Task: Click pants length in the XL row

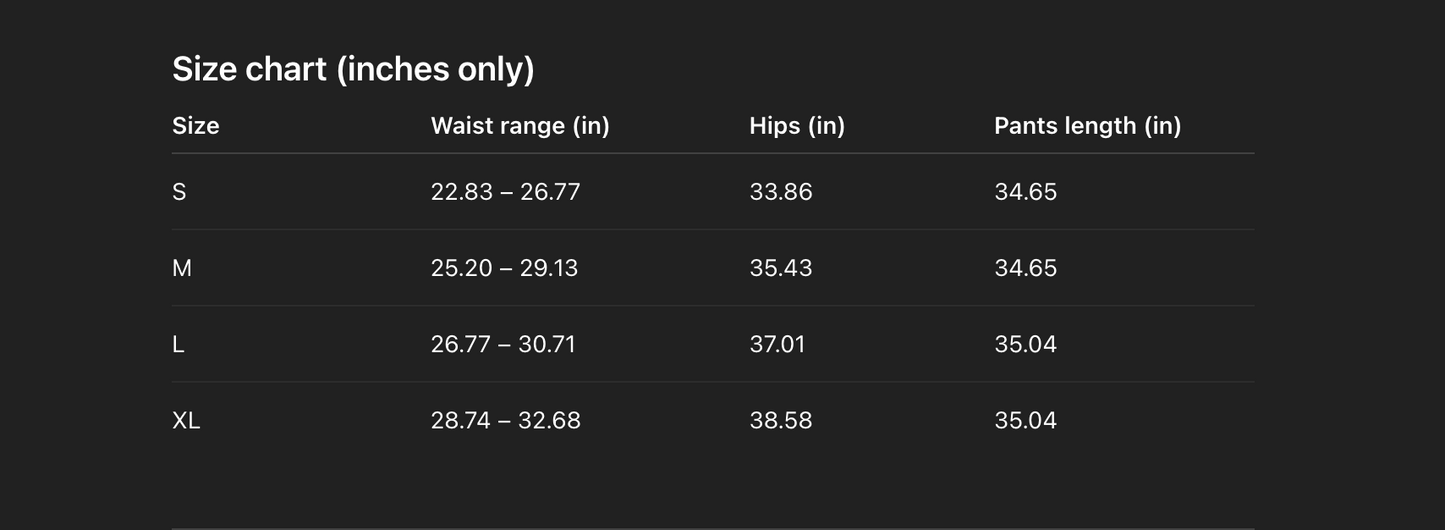Action: click(1025, 420)
